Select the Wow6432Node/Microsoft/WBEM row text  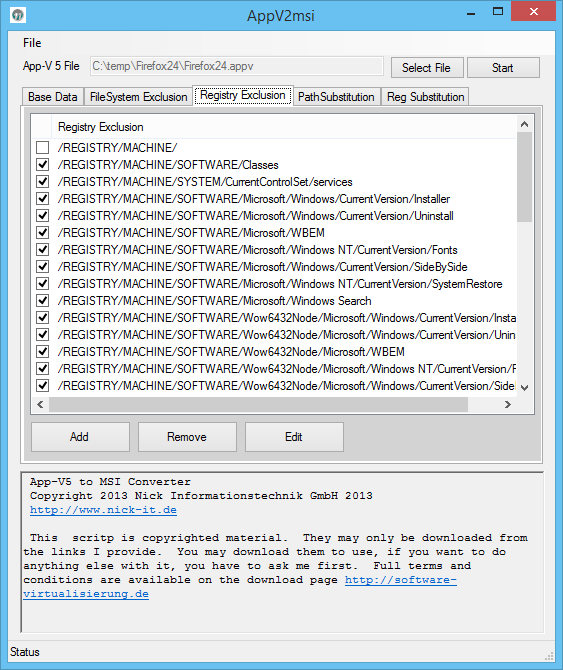231,352
